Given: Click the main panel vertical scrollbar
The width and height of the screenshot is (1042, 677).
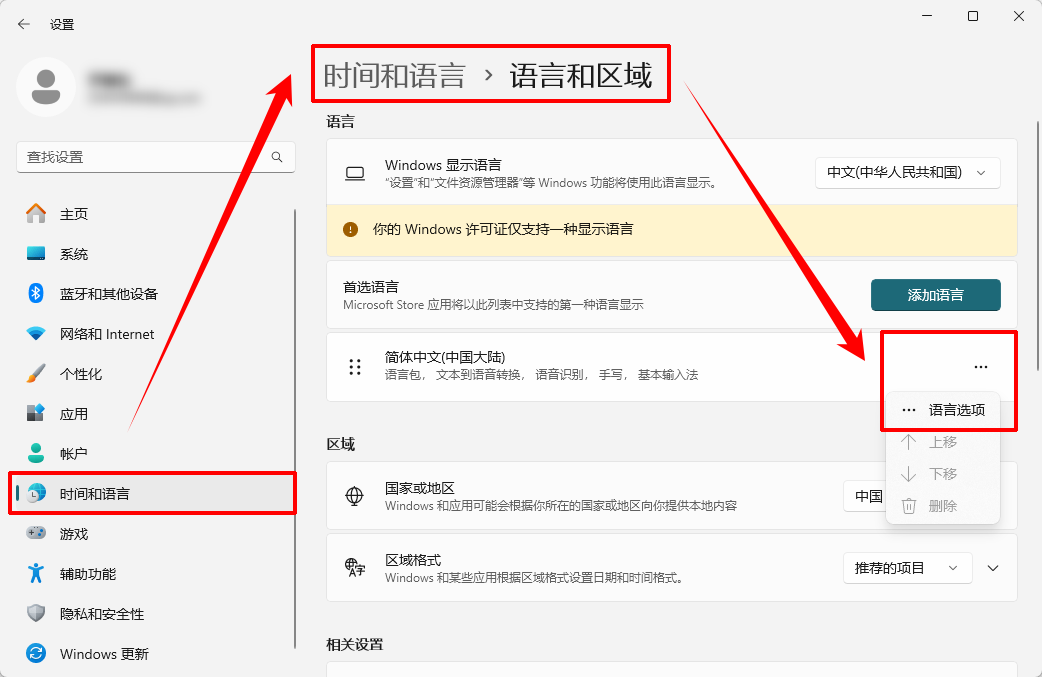Looking at the screenshot, I should [1038, 246].
